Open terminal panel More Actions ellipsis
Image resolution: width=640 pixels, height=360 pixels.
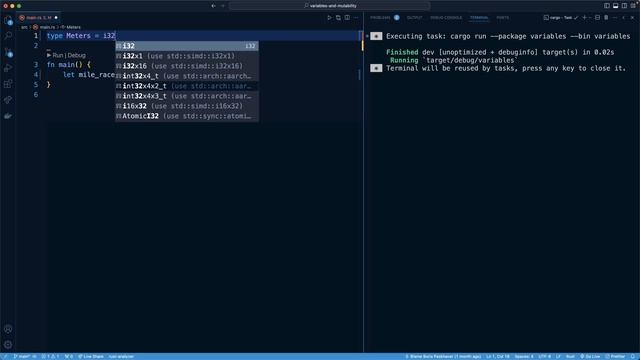click(x=615, y=18)
